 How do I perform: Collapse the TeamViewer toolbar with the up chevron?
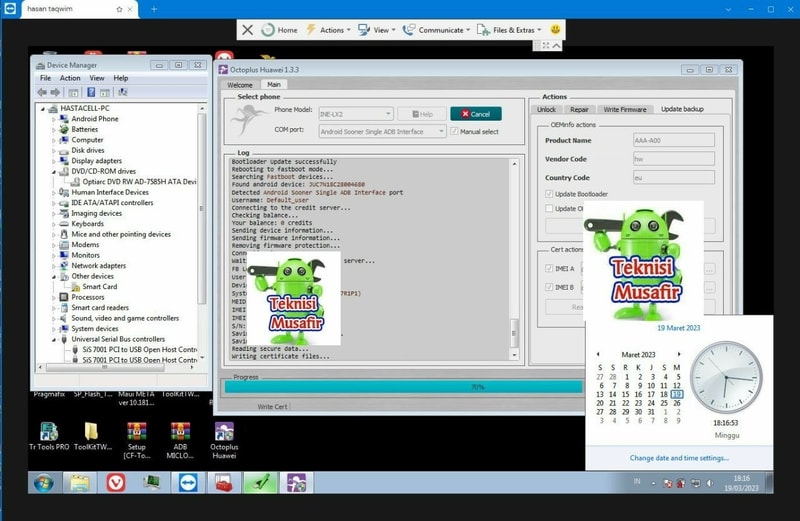557,45
